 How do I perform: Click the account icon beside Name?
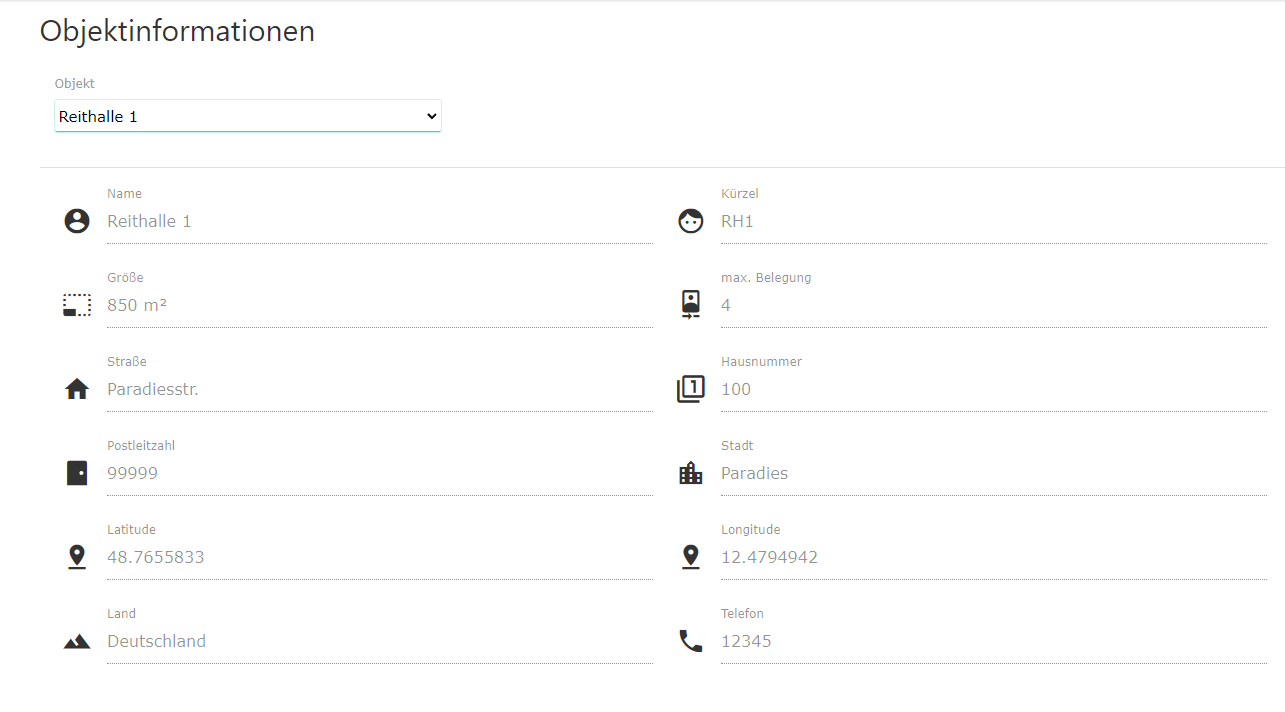77,221
